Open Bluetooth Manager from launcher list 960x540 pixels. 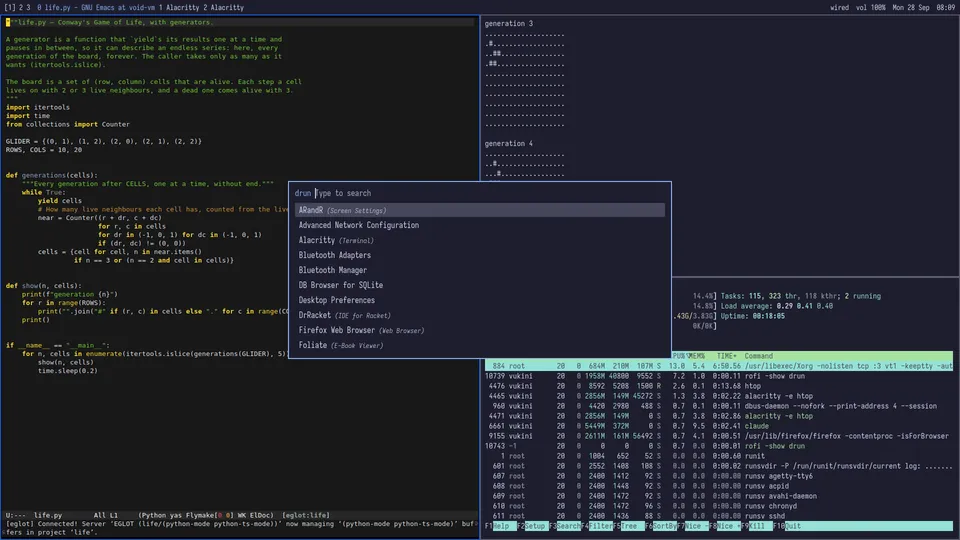tap(479, 270)
